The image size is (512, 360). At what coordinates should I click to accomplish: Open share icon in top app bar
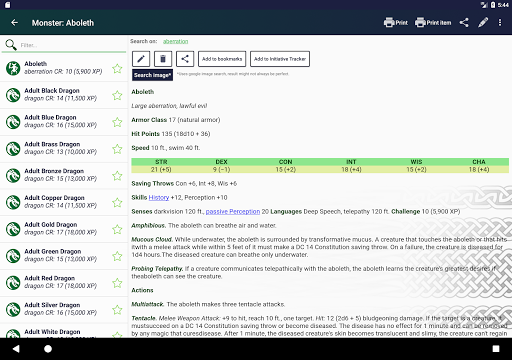(464, 23)
